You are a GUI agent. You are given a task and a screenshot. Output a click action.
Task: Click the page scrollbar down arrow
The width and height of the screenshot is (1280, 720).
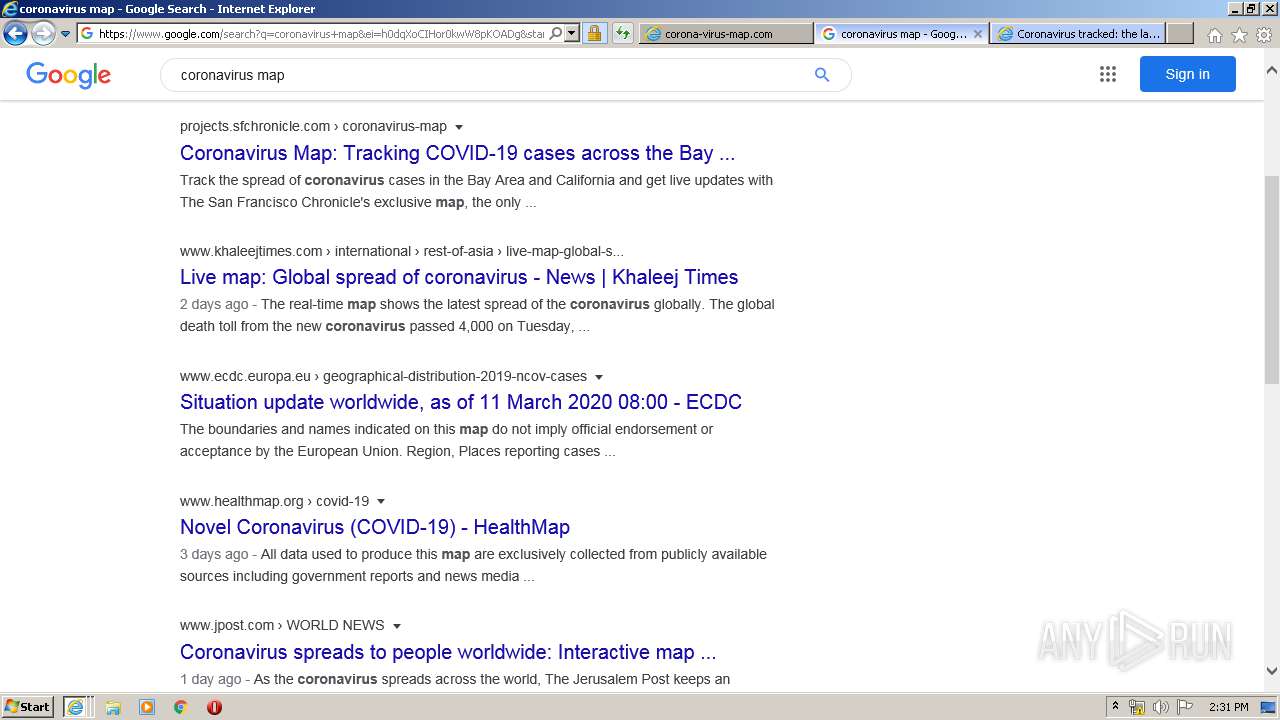[1271, 671]
